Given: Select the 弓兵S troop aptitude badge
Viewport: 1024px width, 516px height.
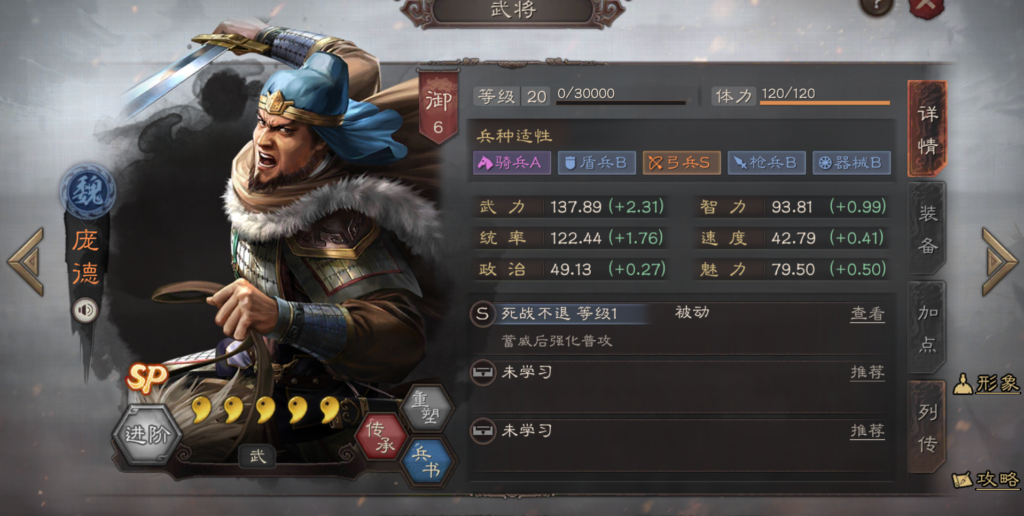Looking at the screenshot, I should pyautogui.click(x=682, y=163).
